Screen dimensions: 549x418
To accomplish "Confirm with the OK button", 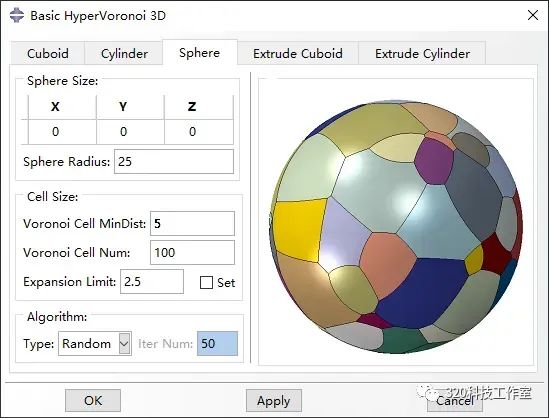I will coord(93,400).
